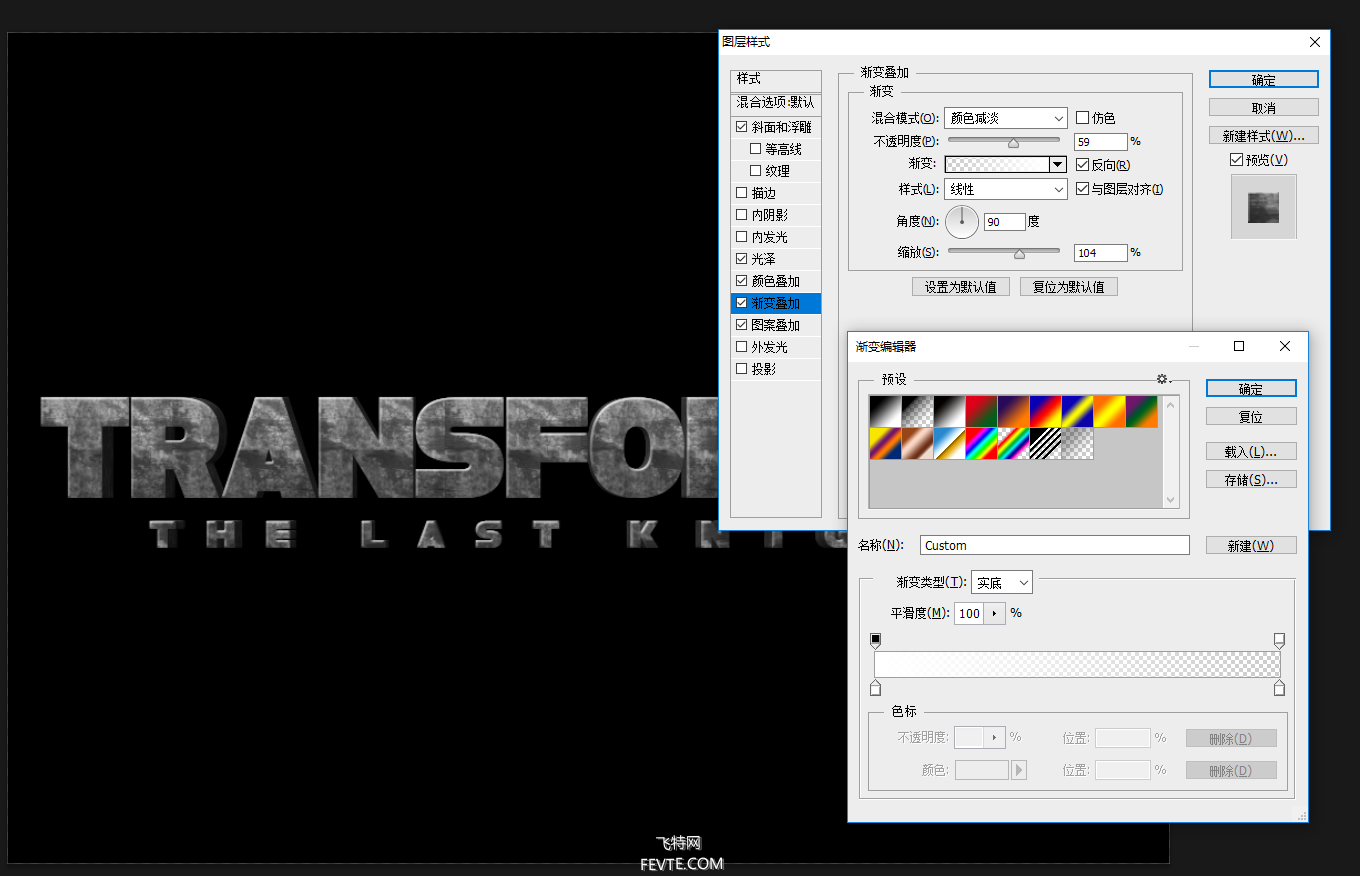Select 混合选项:默认 in style list
The width and height of the screenshot is (1360, 876).
(x=776, y=102)
